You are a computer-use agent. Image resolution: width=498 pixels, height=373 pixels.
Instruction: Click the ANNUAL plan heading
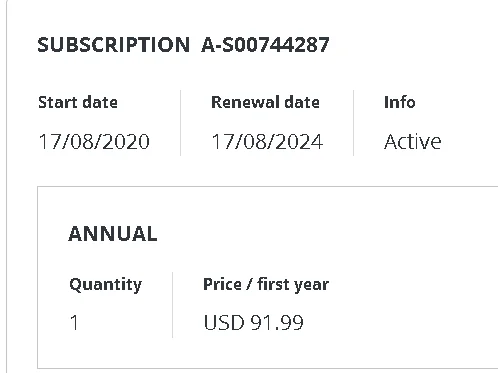click(x=113, y=234)
